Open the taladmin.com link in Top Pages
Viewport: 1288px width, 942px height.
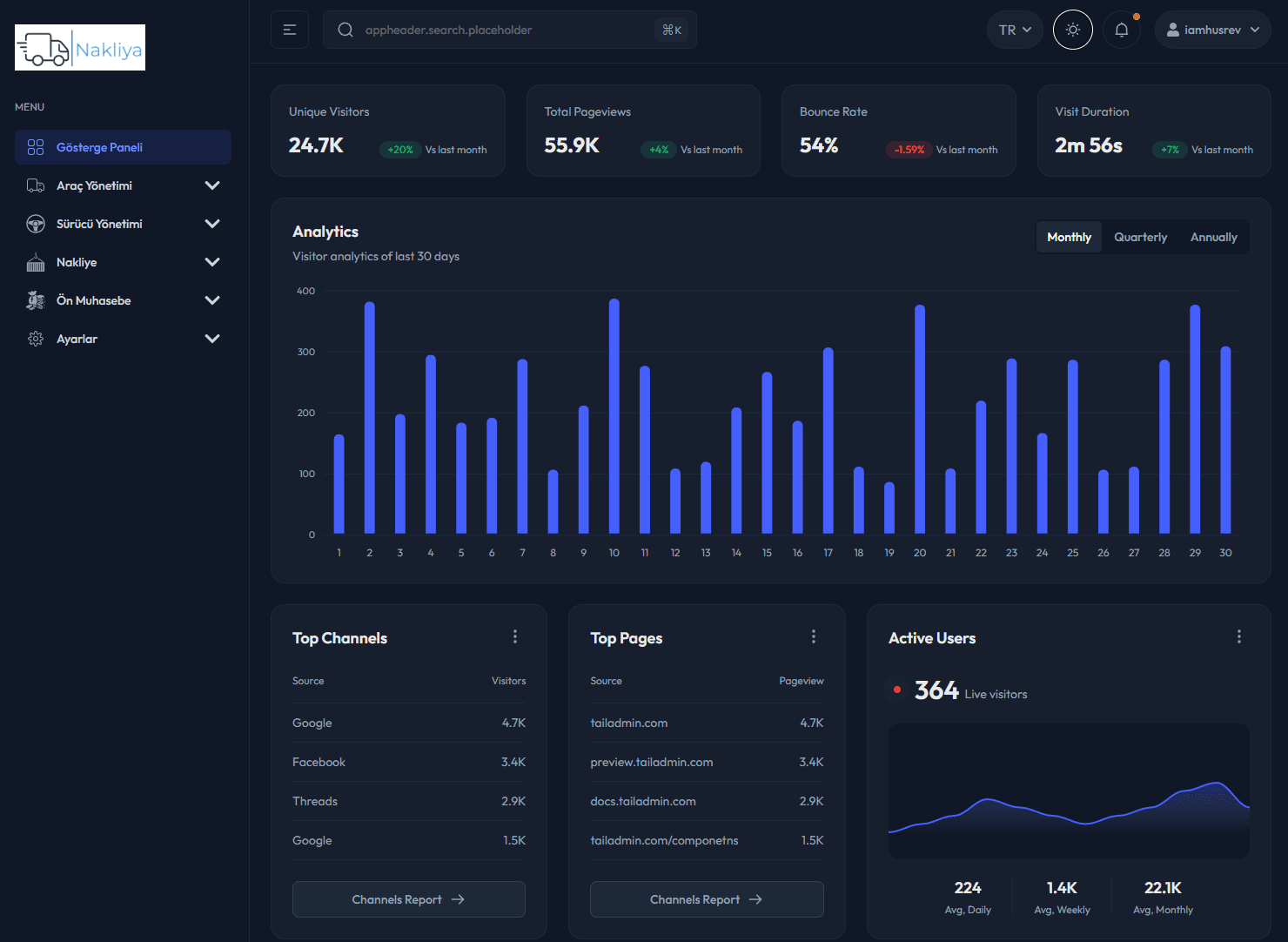(628, 723)
